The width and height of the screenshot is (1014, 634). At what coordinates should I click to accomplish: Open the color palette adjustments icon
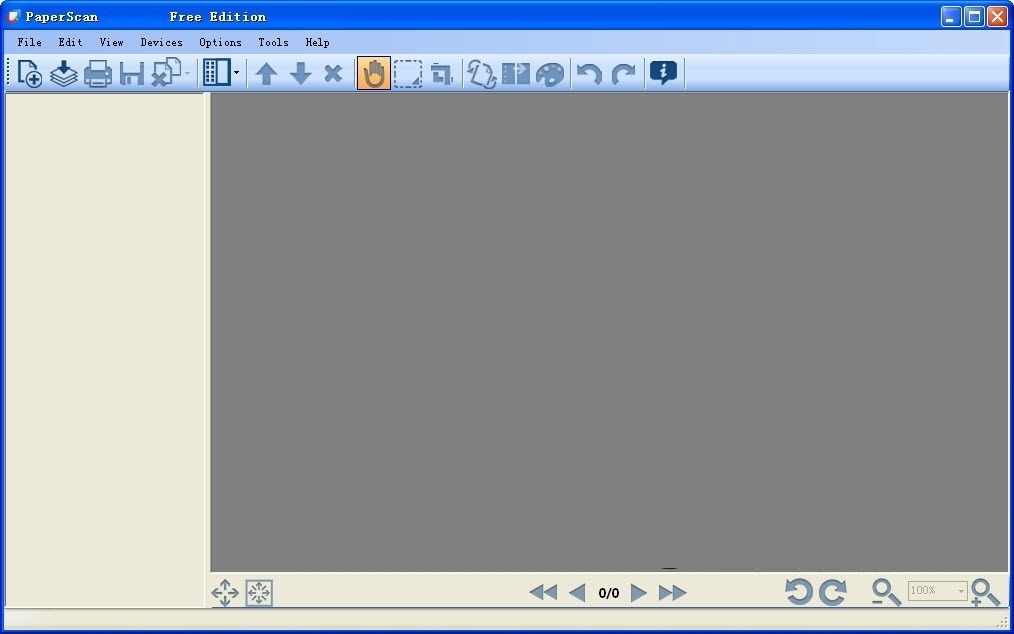click(550, 73)
